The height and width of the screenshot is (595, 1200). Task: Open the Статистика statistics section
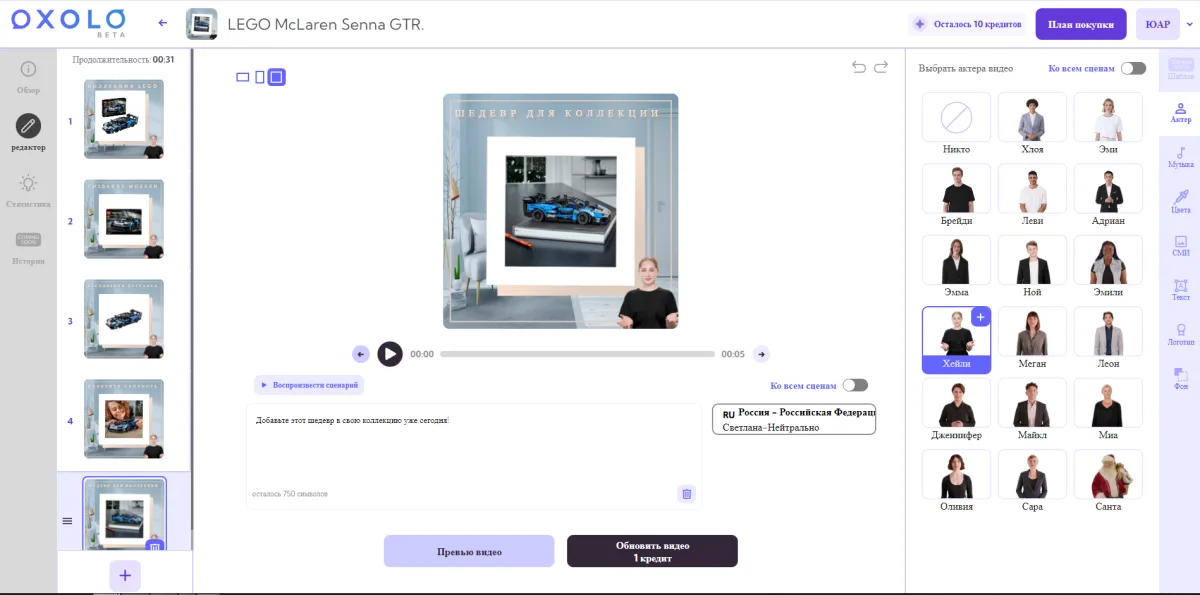pyautogui.click(x=28, y=190)
